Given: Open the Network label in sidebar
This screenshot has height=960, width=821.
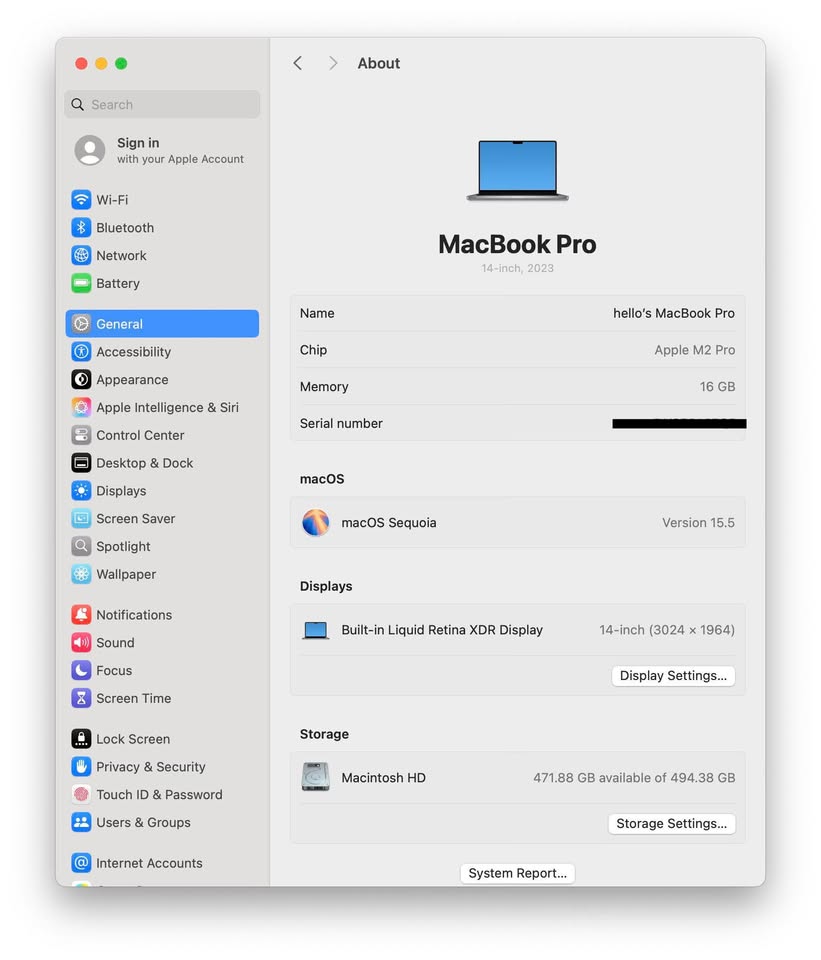Looking at the screenshot, I should click(121, 255).
